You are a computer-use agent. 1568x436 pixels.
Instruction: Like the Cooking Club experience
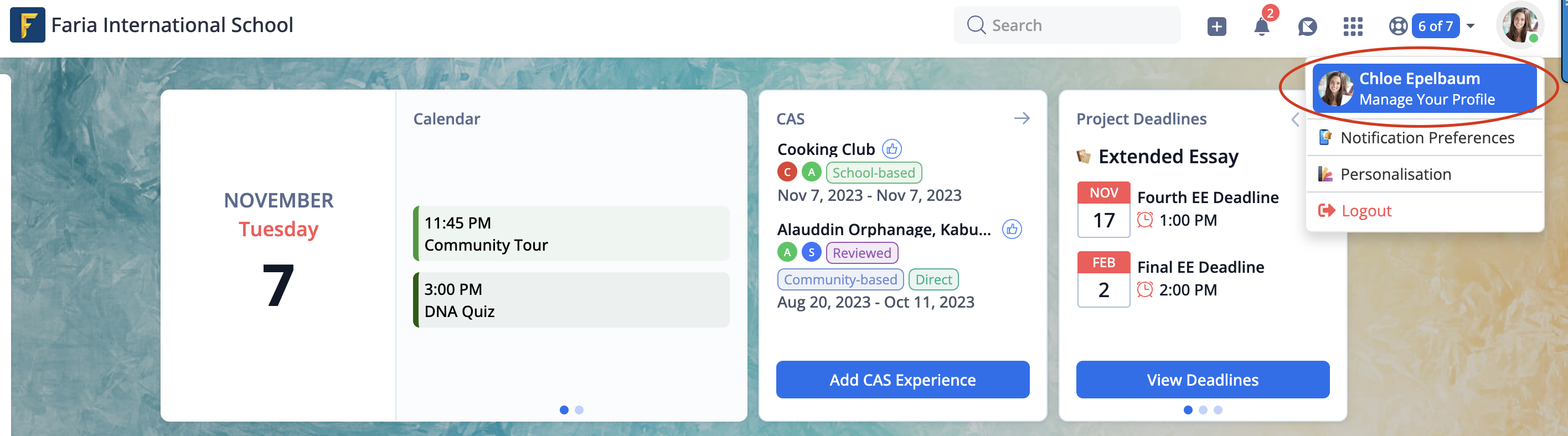[x=892, y=149]
